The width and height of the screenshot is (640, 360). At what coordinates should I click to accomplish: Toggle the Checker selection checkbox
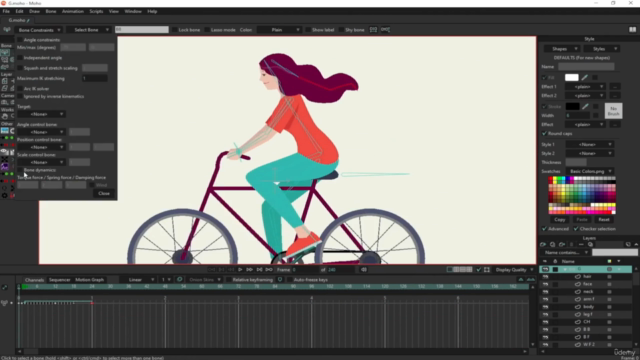[576, 229]
